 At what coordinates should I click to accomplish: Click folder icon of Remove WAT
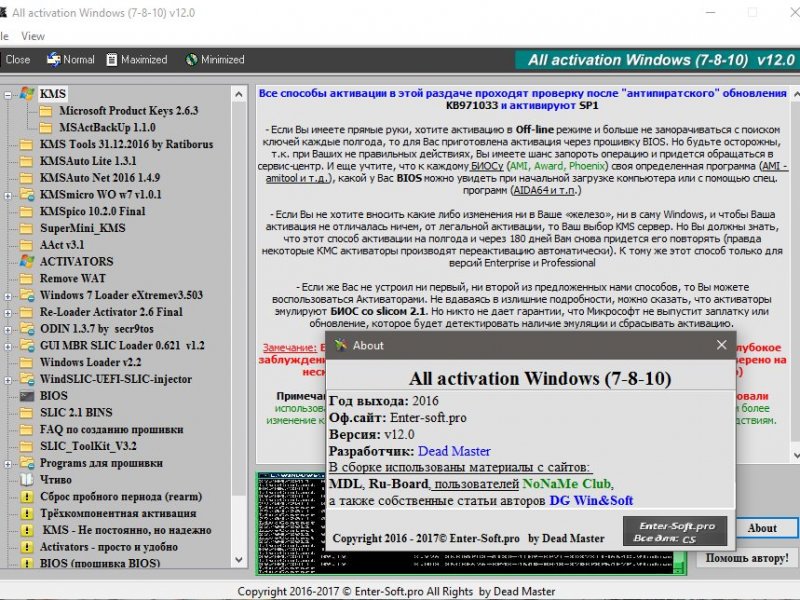[x=27, y=279]
